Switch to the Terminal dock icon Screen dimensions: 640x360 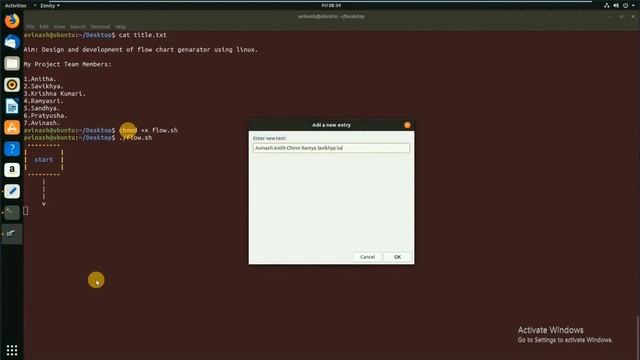point(12,212)
